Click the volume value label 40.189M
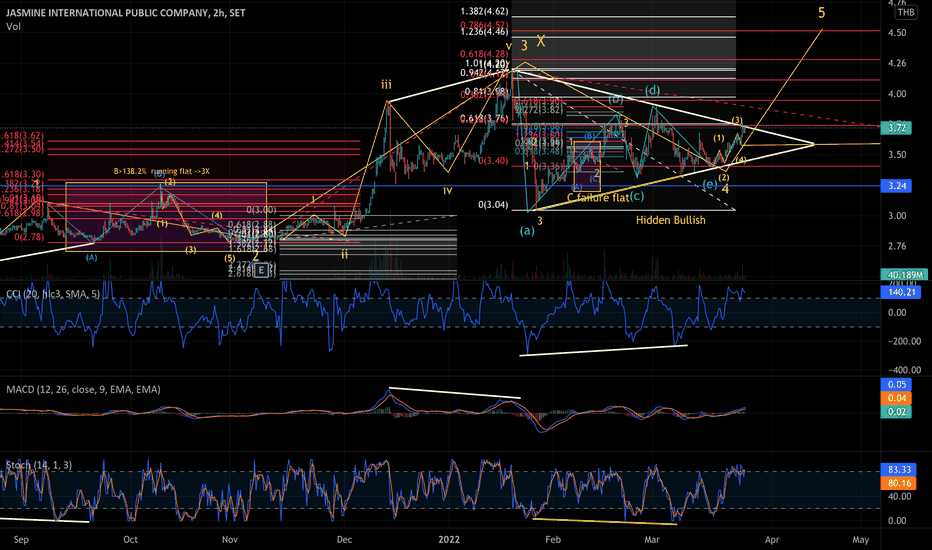The width and height of the screenshot is (932, 550). coord(904,275)
